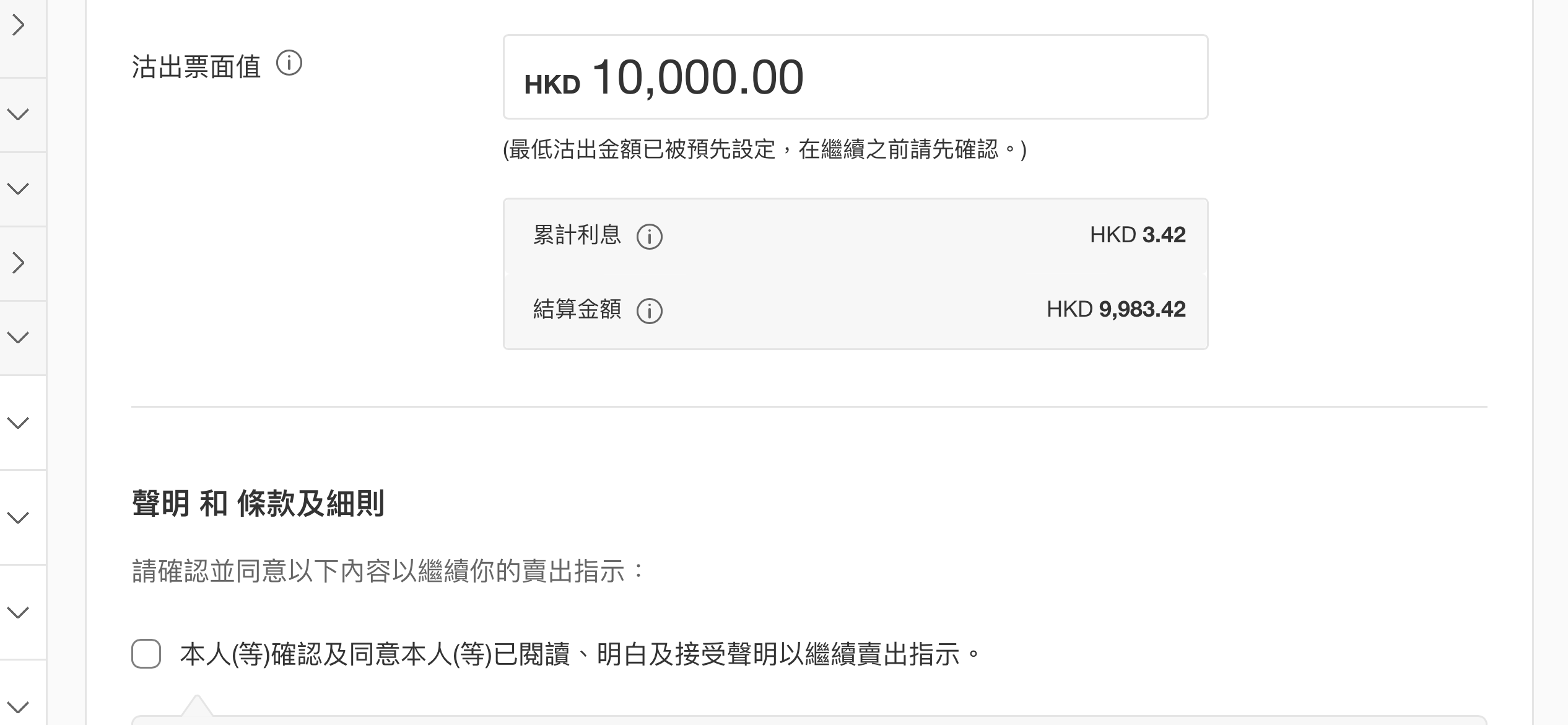The height and width of the screenshot is (725, 1568).
Task: Expand the sixth down-pointing sidebar chevron
Action: tap(19, 612)
